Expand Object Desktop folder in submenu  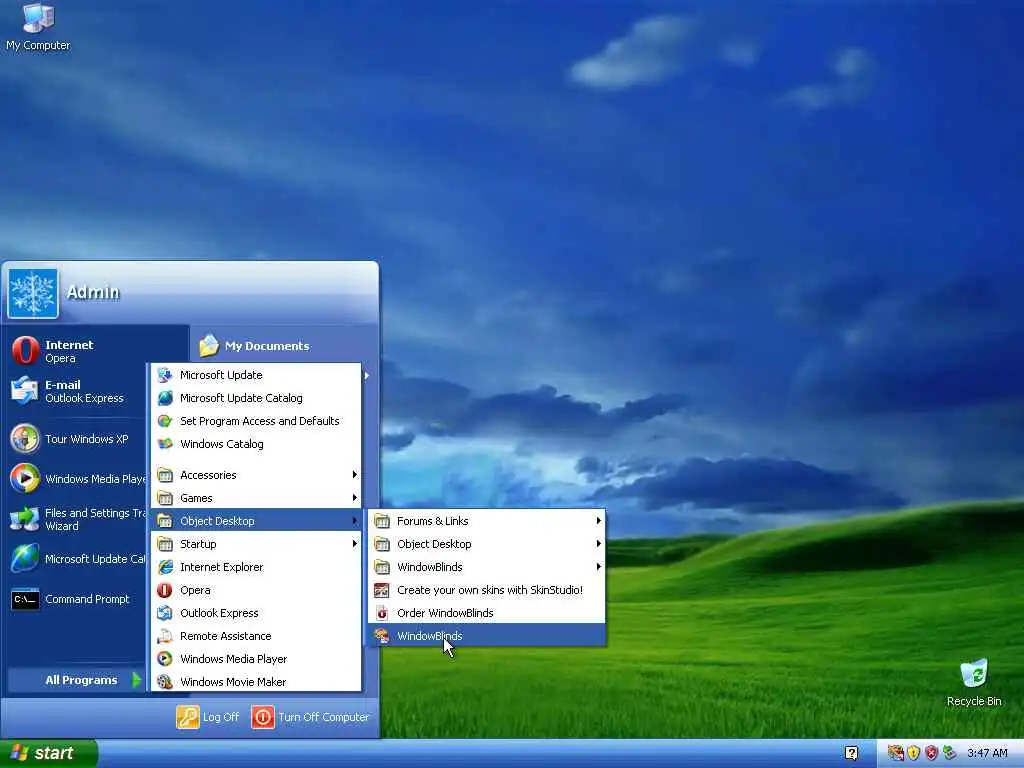pyautogui.click(x=487, y=543)
